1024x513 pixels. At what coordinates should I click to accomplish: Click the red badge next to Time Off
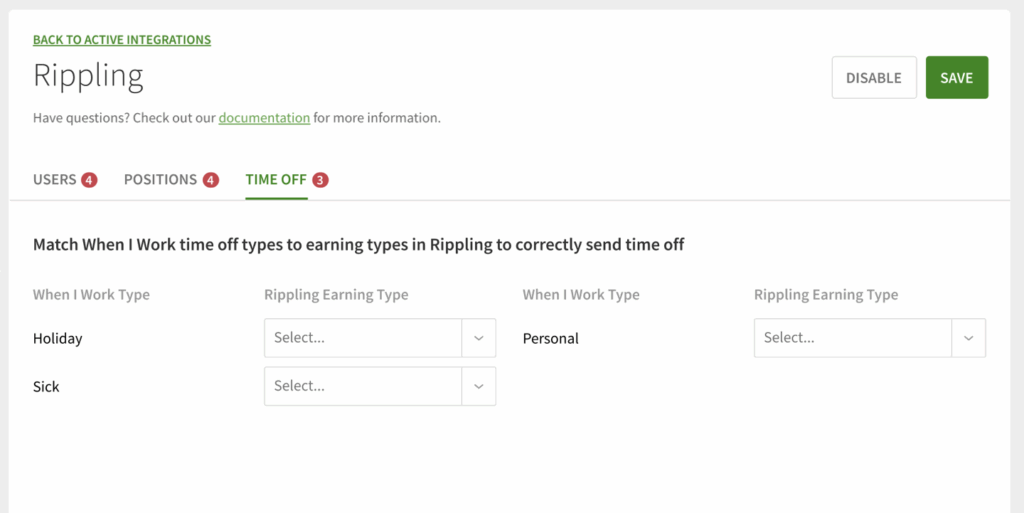(x=320, y=180)
